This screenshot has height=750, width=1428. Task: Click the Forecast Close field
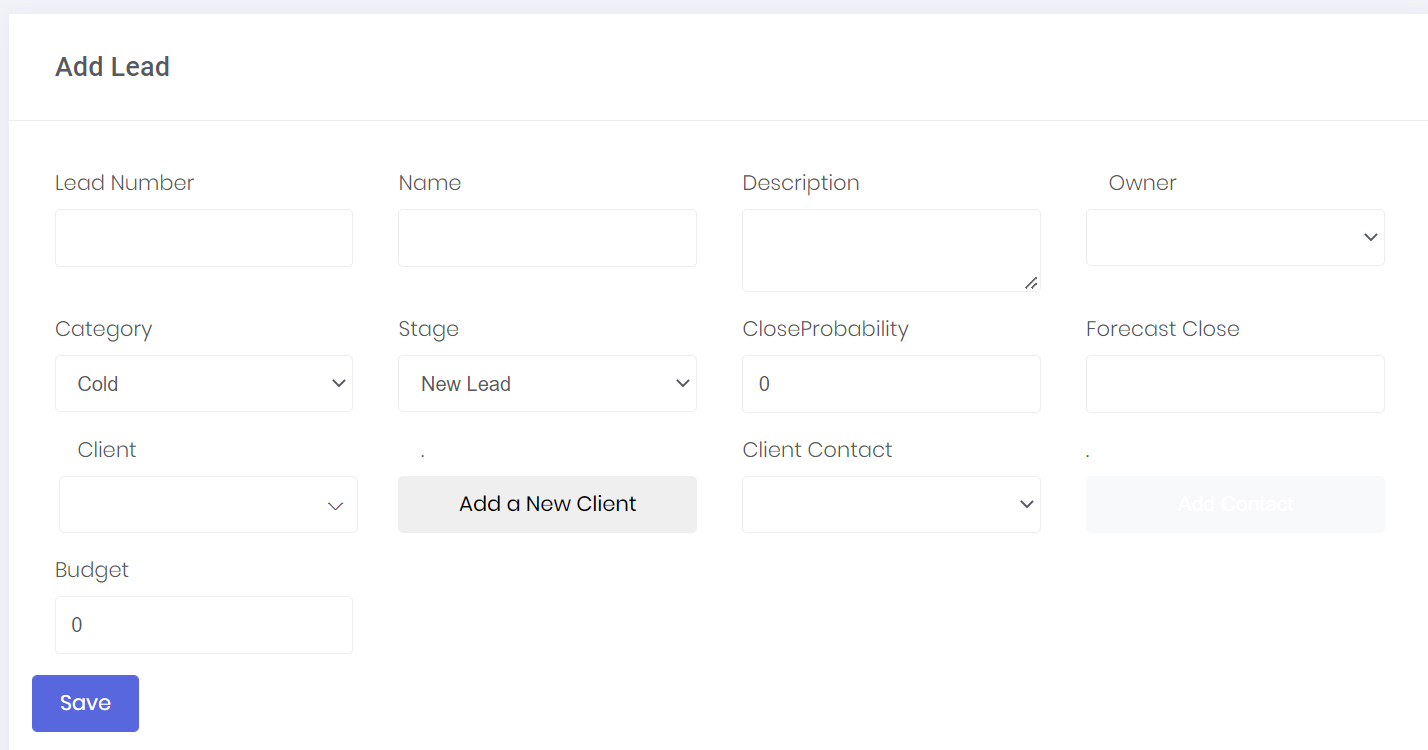1235,383
